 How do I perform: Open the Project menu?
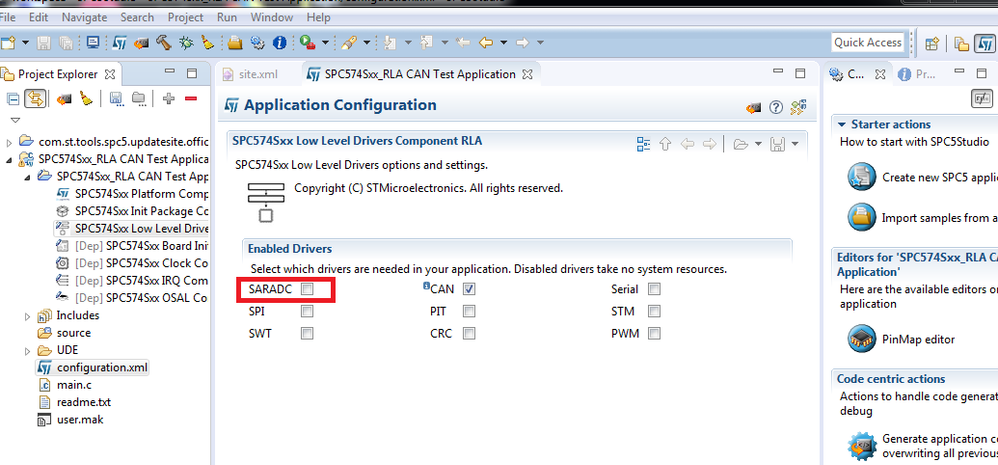coord(185,17)
